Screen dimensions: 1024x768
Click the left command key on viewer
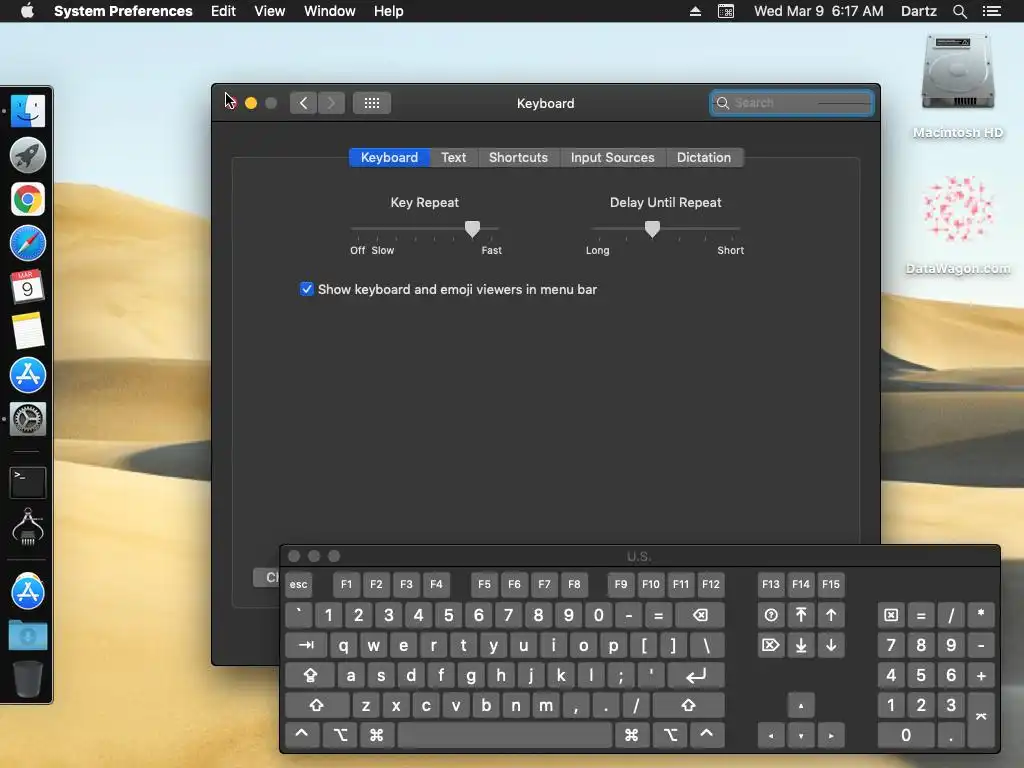pos(376,735)
